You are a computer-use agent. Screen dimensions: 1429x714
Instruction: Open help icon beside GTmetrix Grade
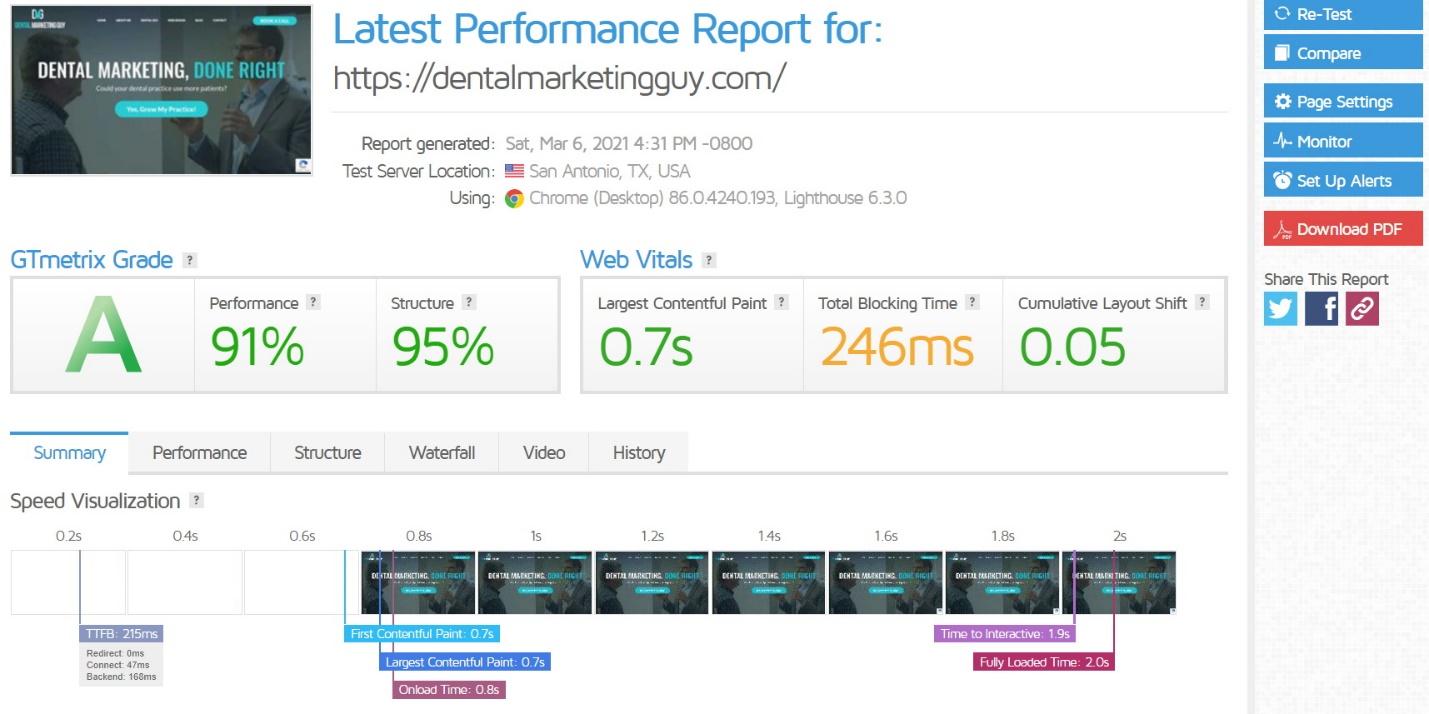tap(190, 260)
